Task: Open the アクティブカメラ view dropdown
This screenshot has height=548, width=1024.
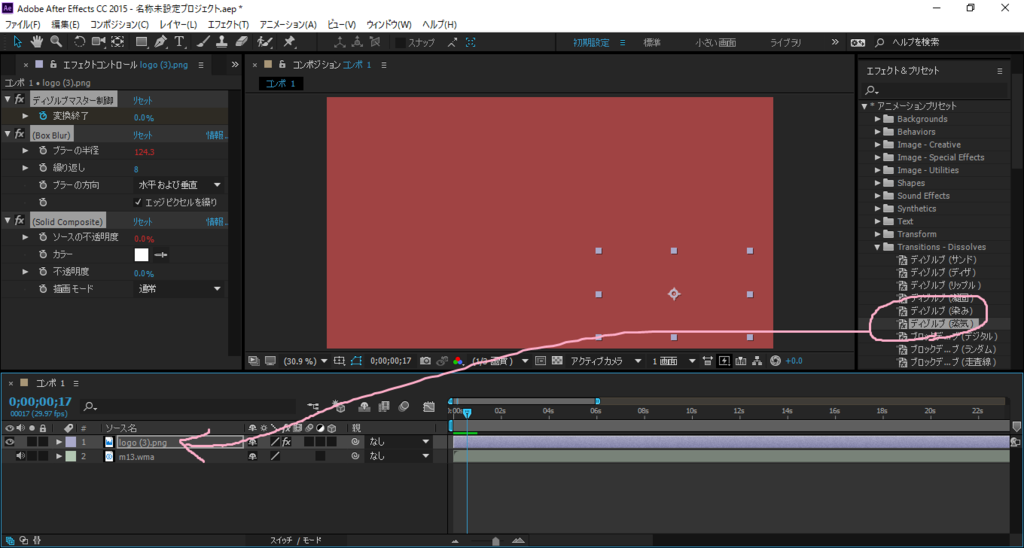Action: [x=605, y=361]
